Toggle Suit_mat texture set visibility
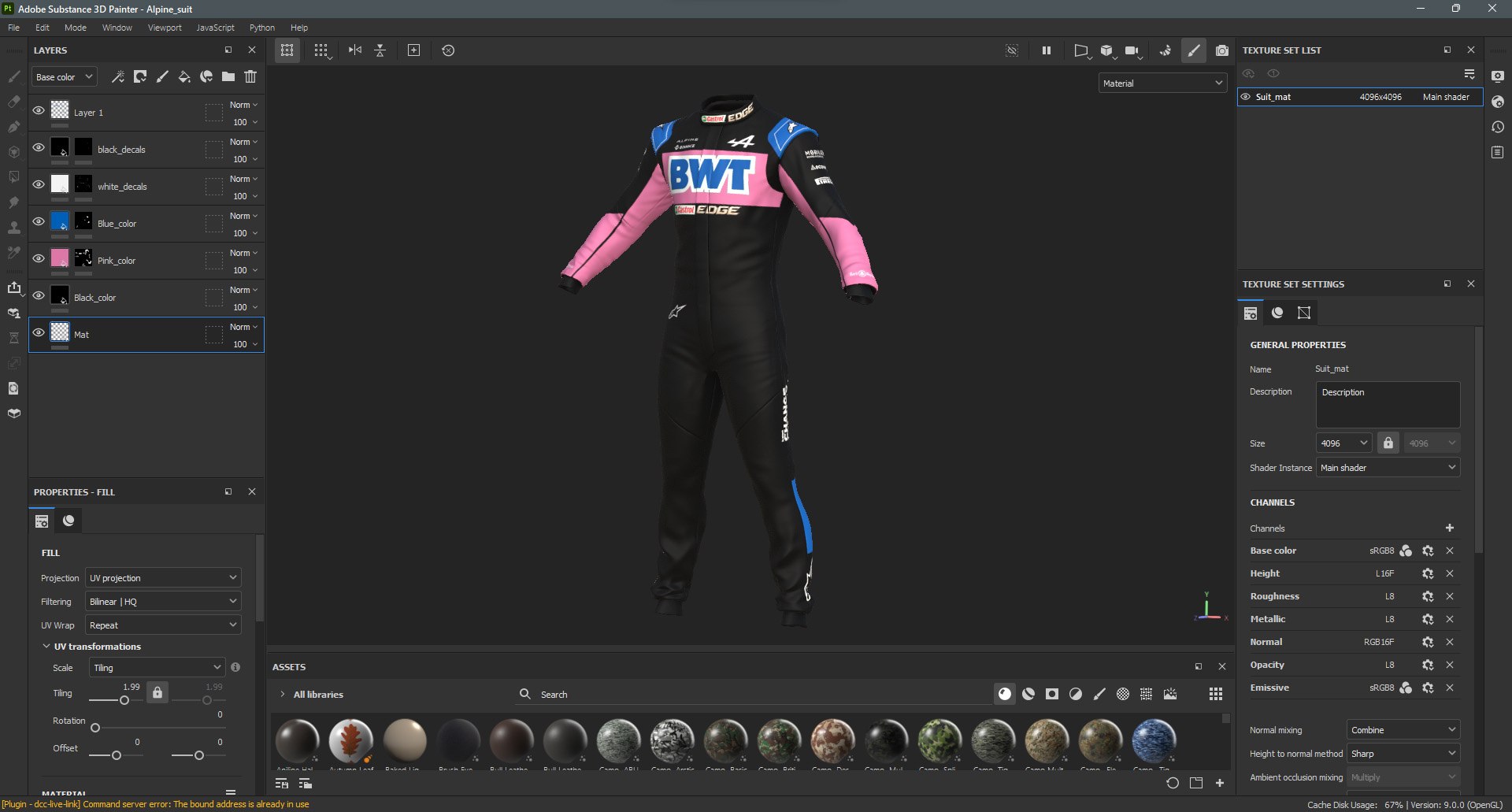 [x=1246, y=97]
